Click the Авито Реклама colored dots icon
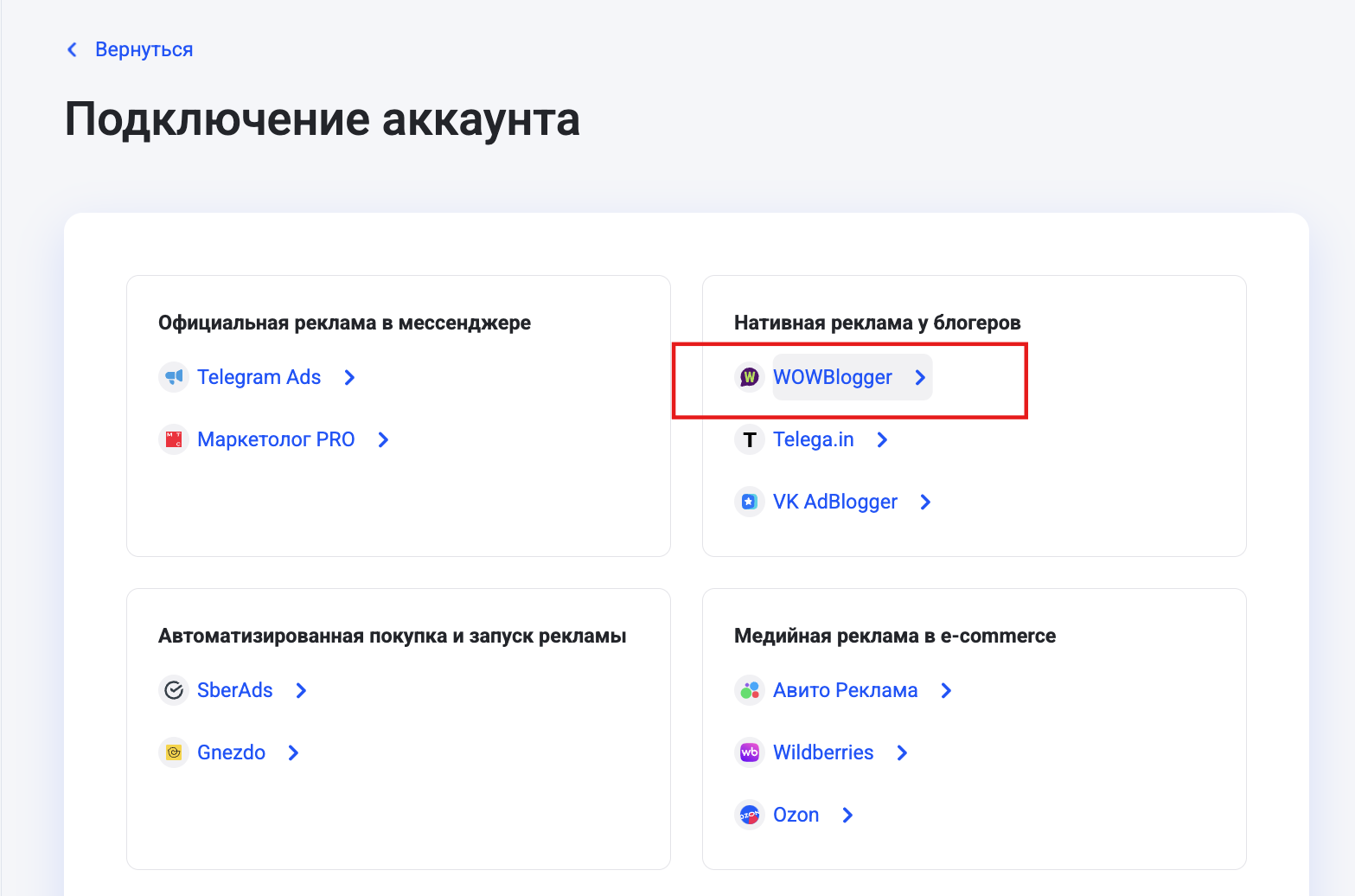1355x896 pixels. click(750, 690)
